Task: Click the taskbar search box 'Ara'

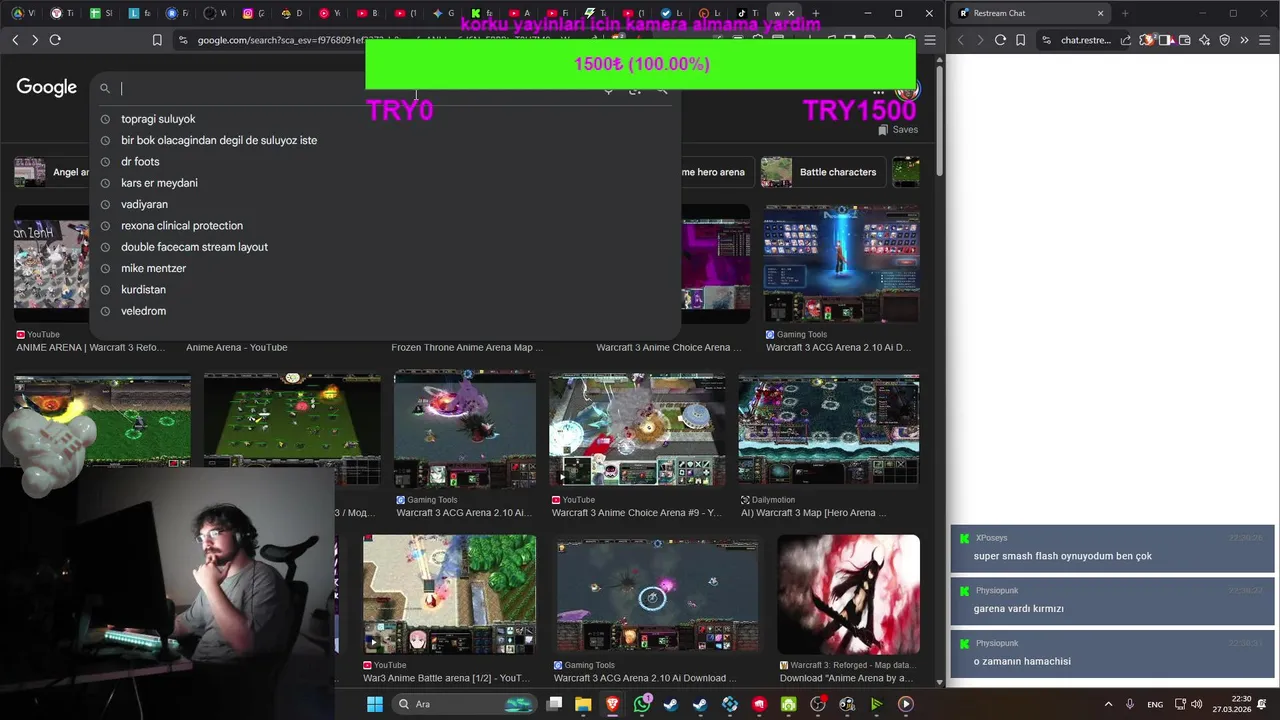Action: [x=464, y=704]
